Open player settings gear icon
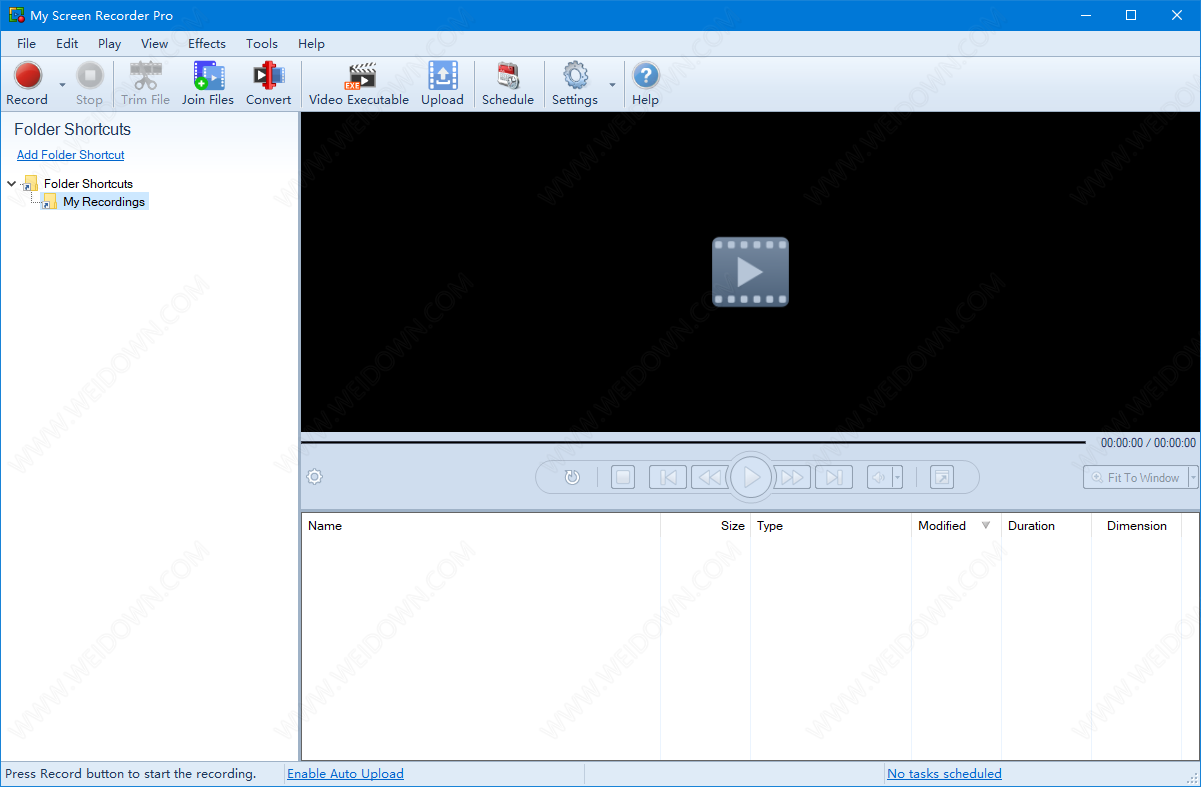Viewport: 1201px width, 787px height. [314, 477]
